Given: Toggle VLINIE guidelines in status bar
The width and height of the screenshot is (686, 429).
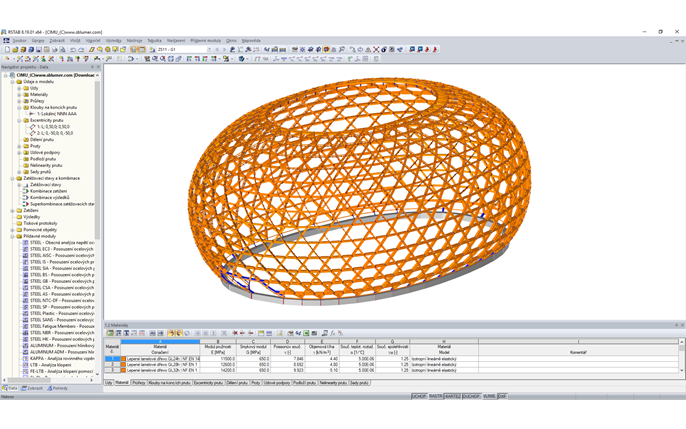Looking at the screenshot, I should click(489, 396).
